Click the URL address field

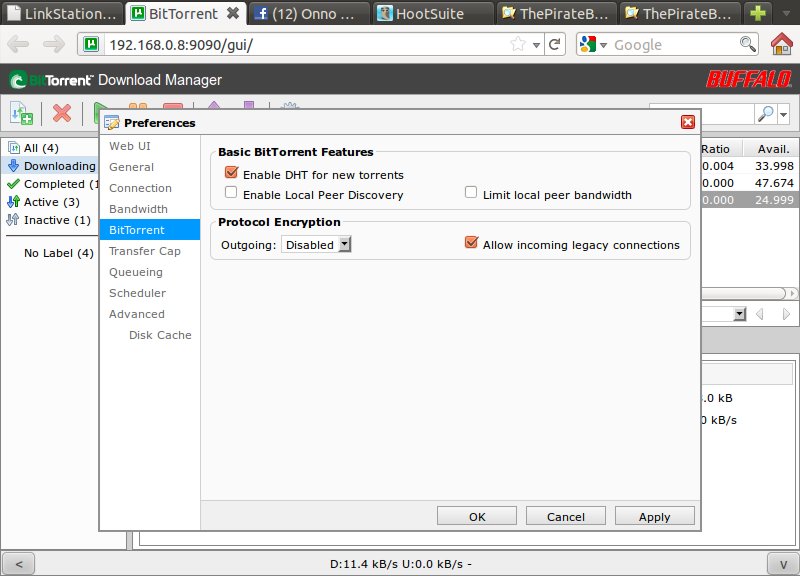pos(306,45)
